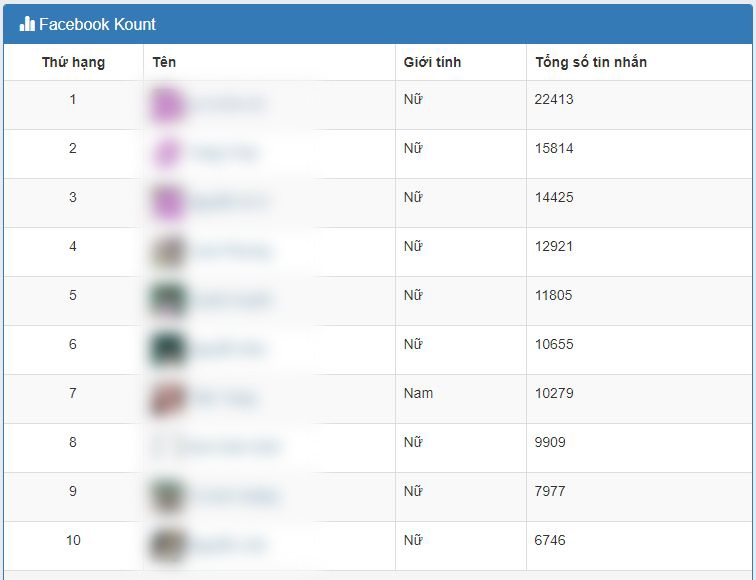
Task: Select message count 10655
Action: click(554, 344)
